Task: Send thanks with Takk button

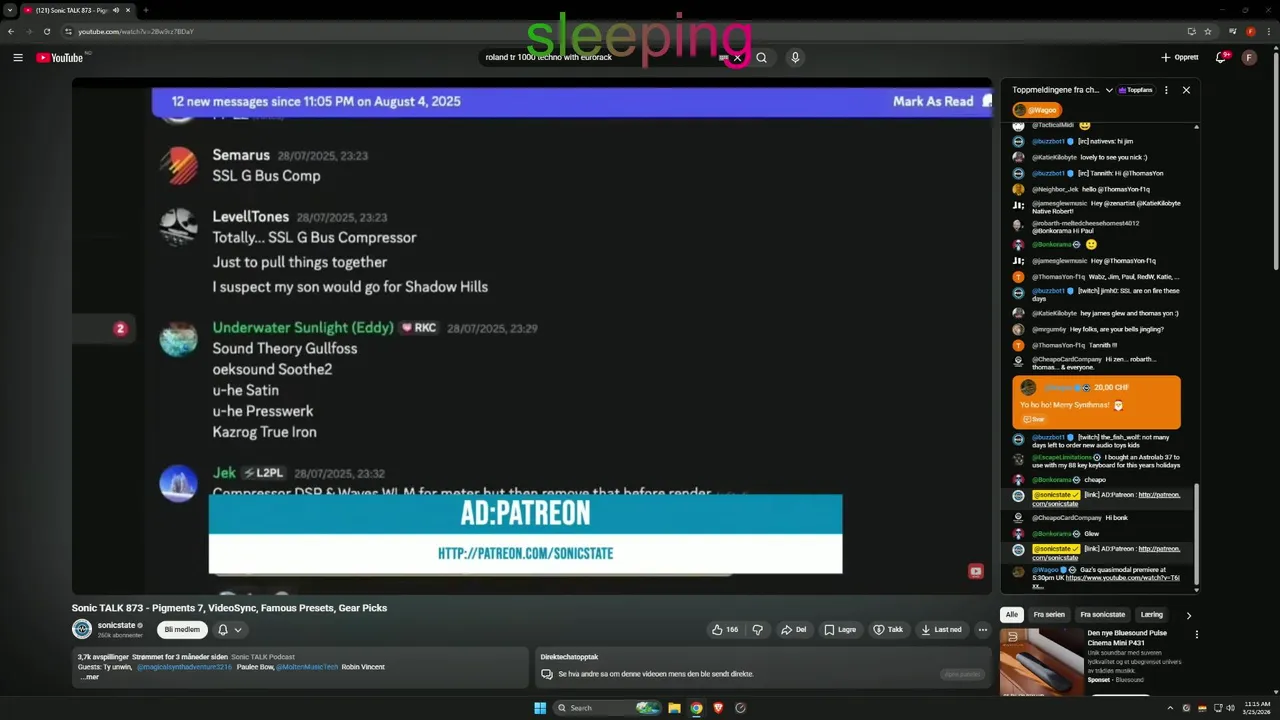Action: (x=888, y=630)
